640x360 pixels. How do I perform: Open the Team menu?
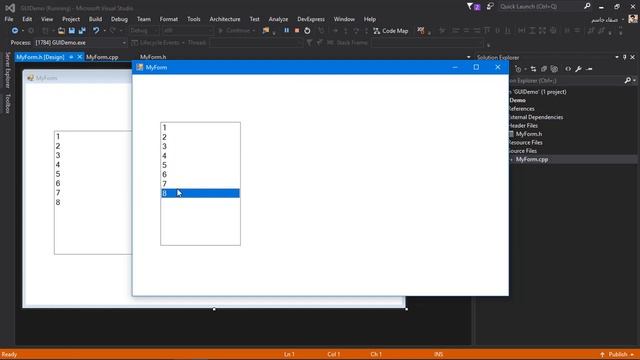143,19
